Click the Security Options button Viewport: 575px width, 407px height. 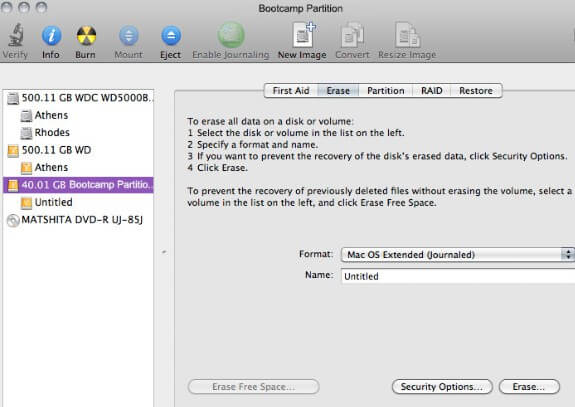point(442,386)
